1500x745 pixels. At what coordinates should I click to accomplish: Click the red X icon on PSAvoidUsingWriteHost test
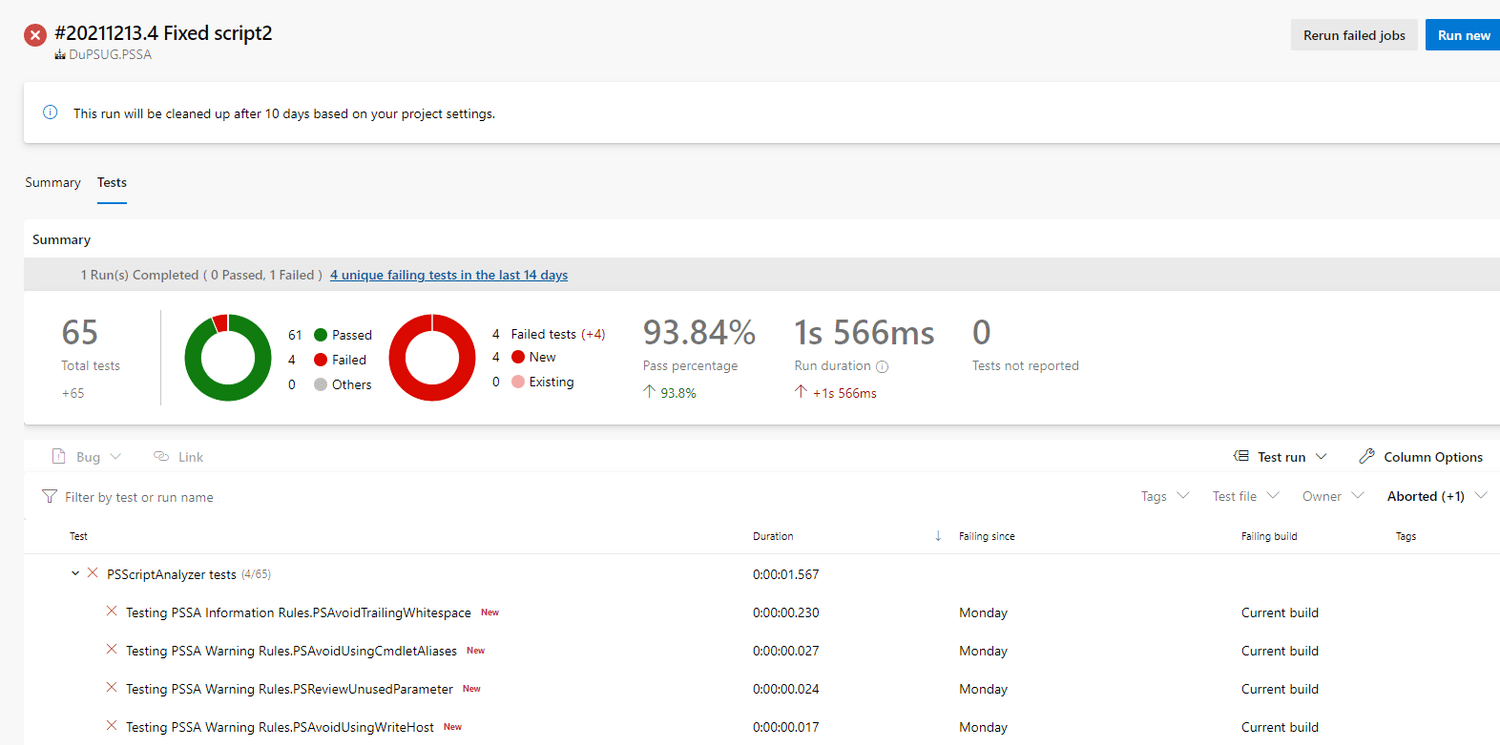tap(111, 726)
